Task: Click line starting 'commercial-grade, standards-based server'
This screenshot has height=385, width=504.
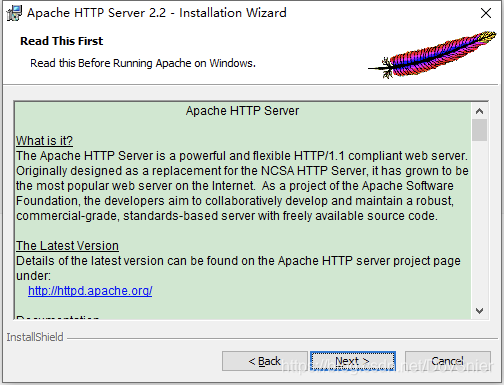Action: coord(227,216)
